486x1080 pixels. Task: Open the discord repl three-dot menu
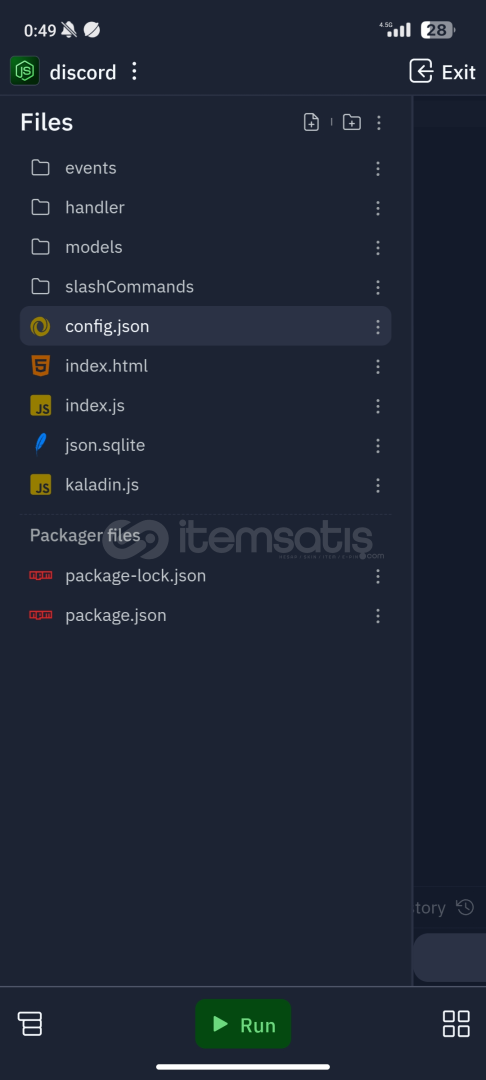click(x=134, y=71)
